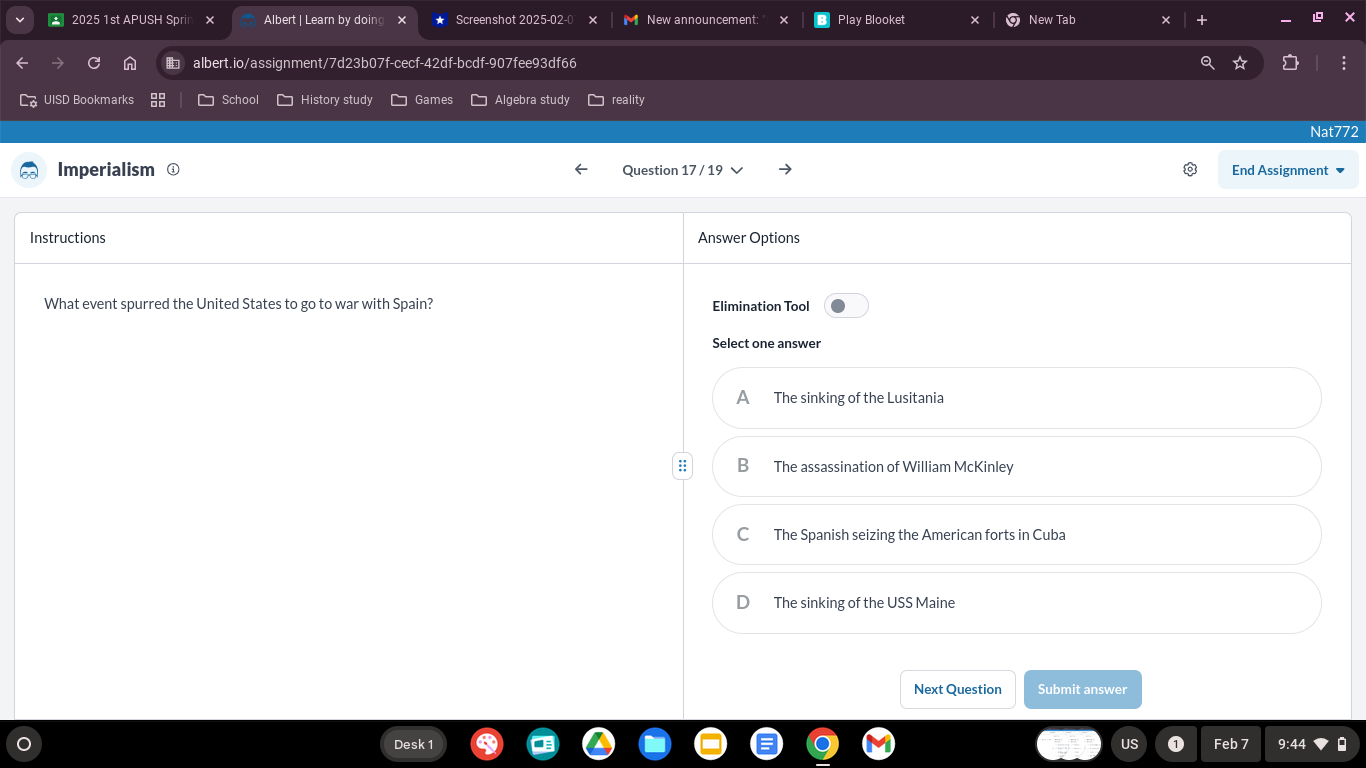Open the Games bookmarks folder
Image resolution: width=1366 pixels, height=768 pixels.
coord(422,100)
